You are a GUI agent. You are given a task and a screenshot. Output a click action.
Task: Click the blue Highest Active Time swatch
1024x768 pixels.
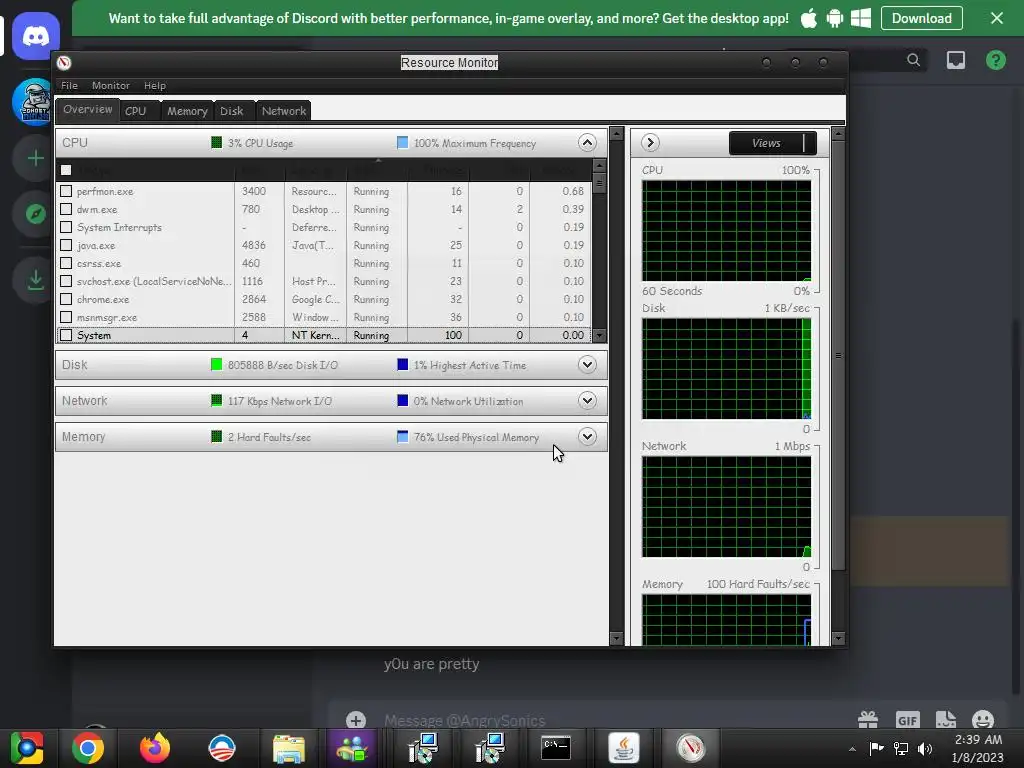402,364
